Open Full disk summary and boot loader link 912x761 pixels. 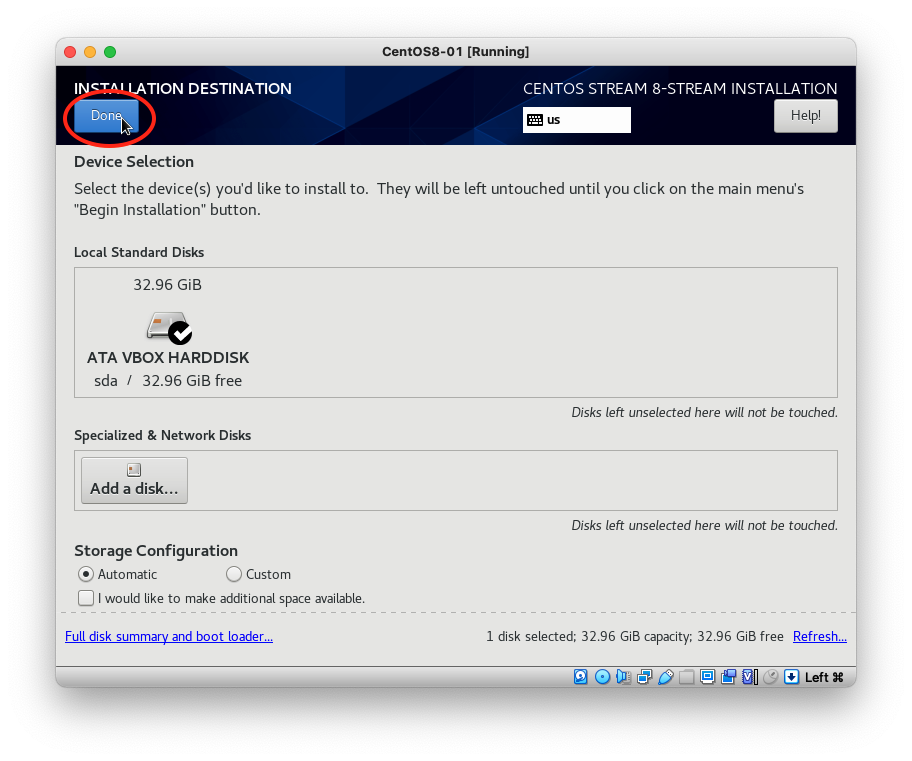169,636
